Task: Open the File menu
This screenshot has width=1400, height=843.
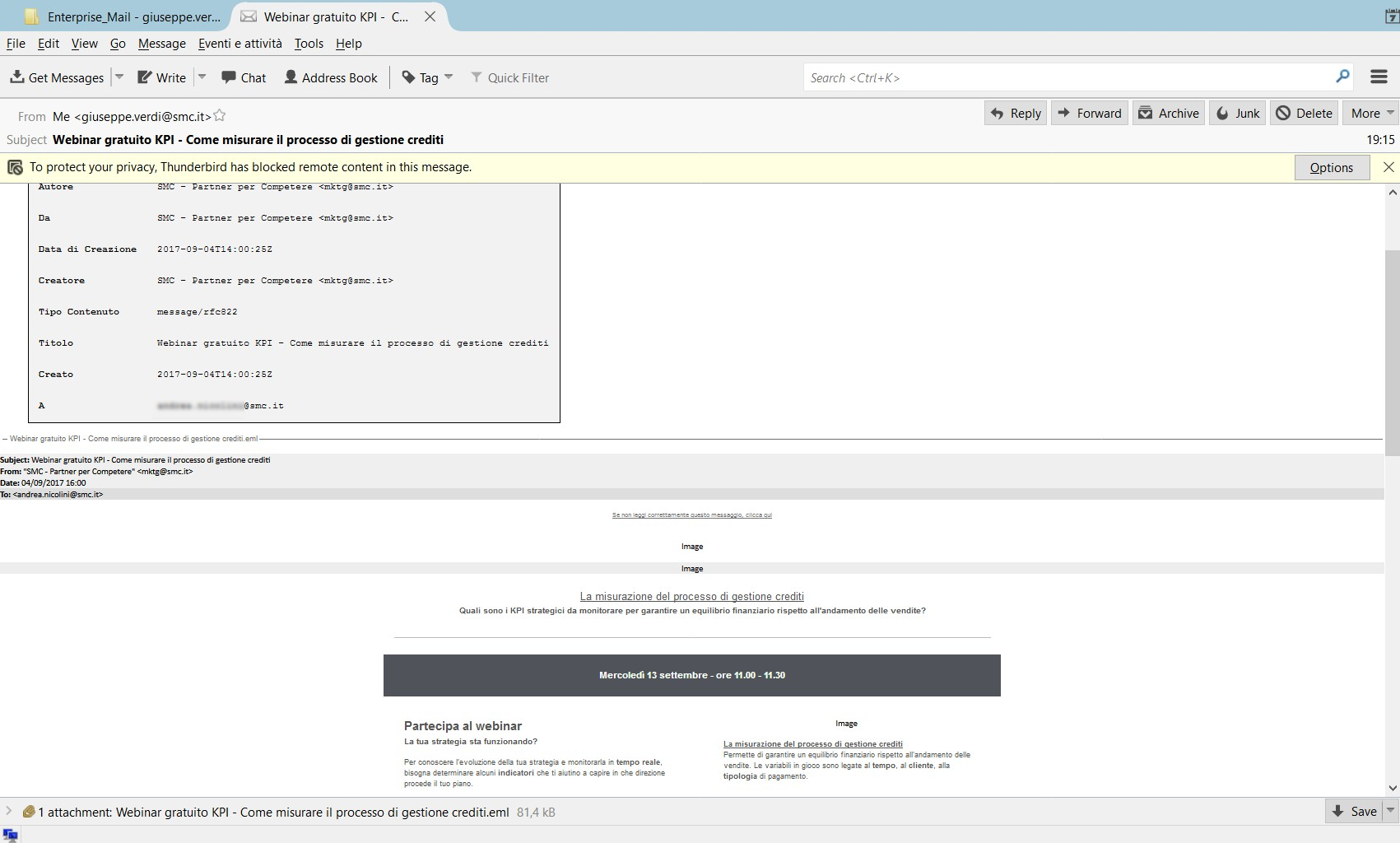Action: (16, 44)
